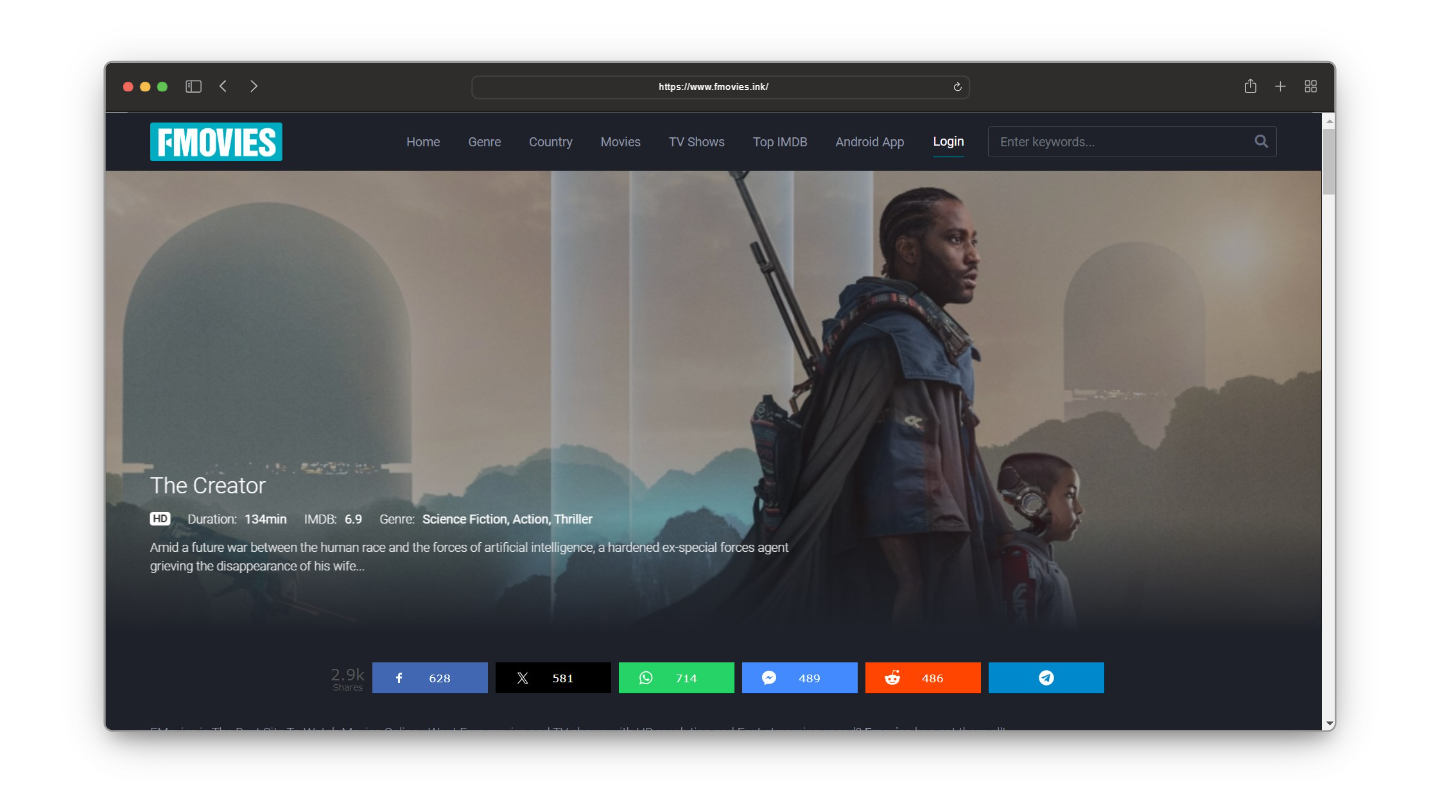This screenshot has height=810, width=1440.
Task: Click the Login link
Action: pos(948,142)
